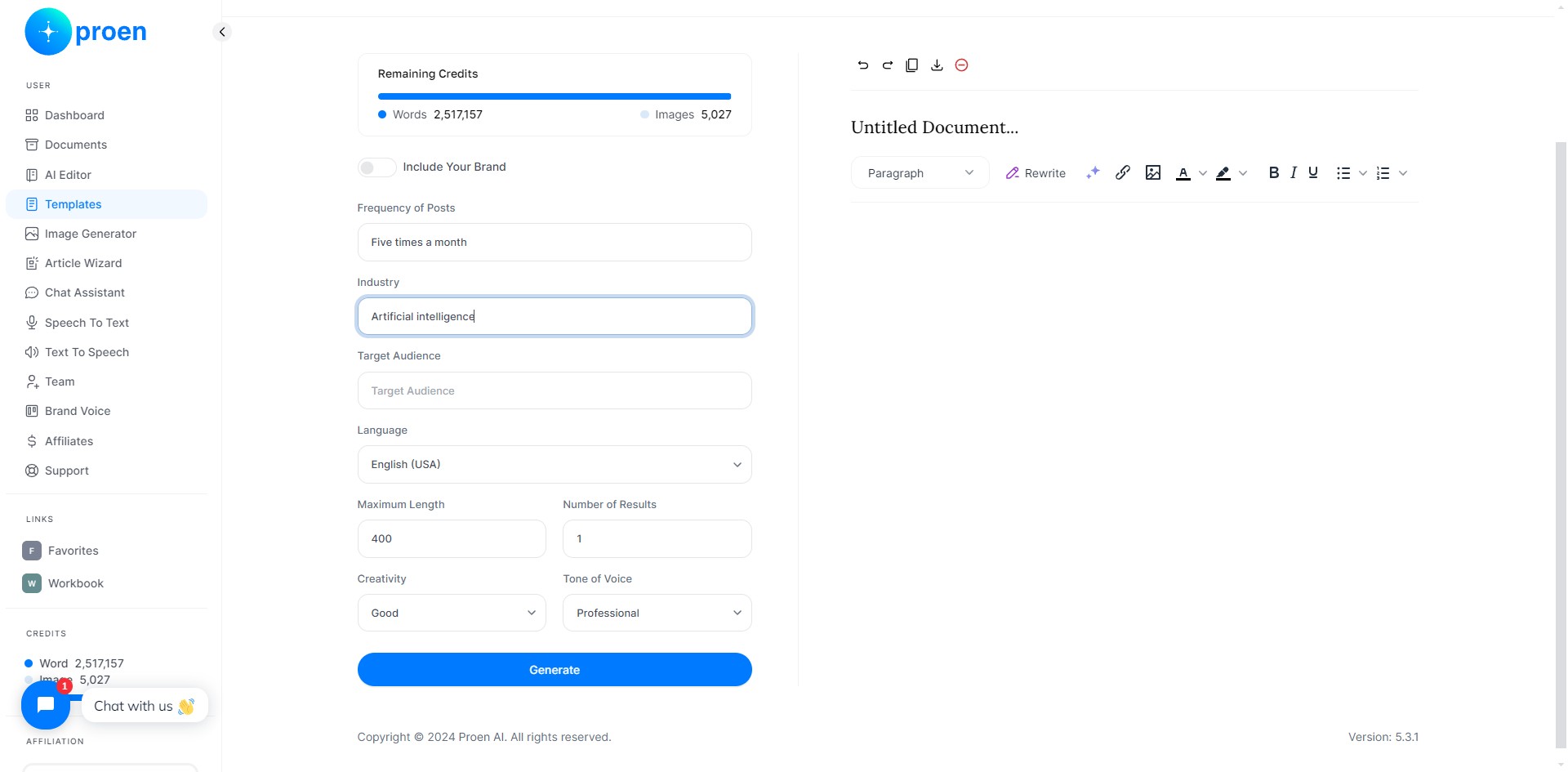
Task: Click the Speech To Text microphone icon
Action: 32,323
